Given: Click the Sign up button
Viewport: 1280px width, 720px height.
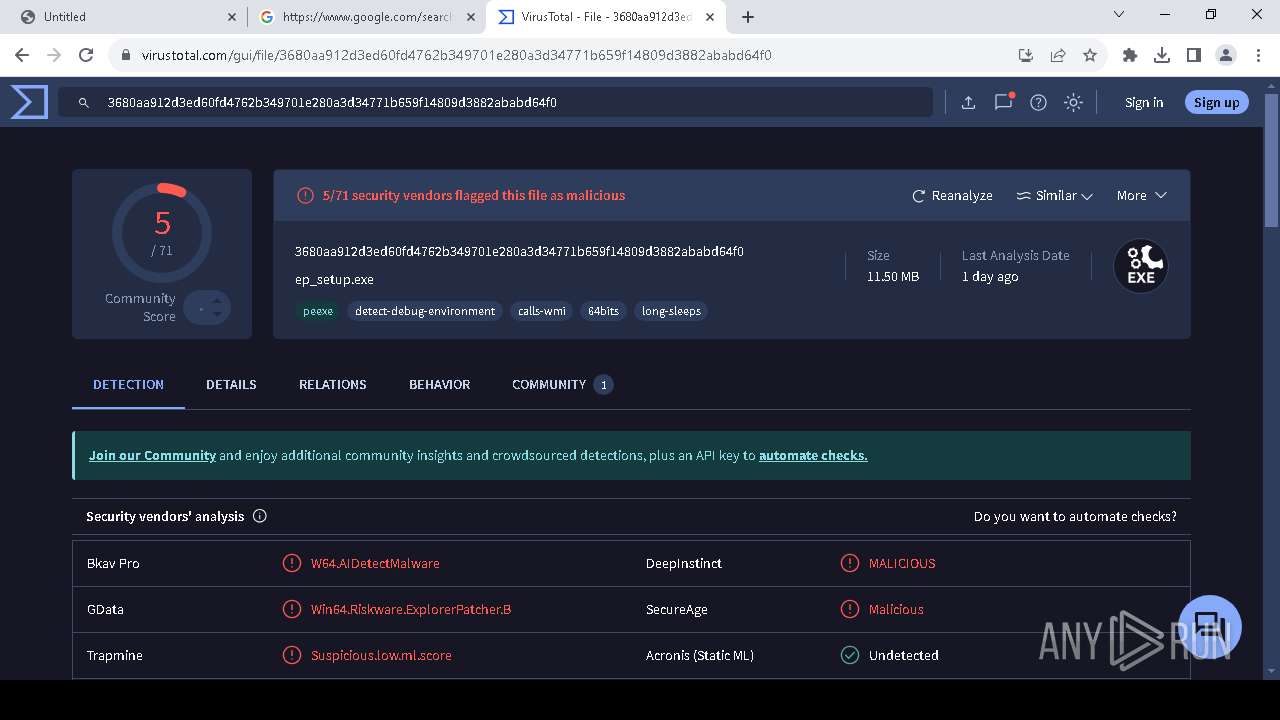Looking at the screenshot, I should click(1216, 102).
